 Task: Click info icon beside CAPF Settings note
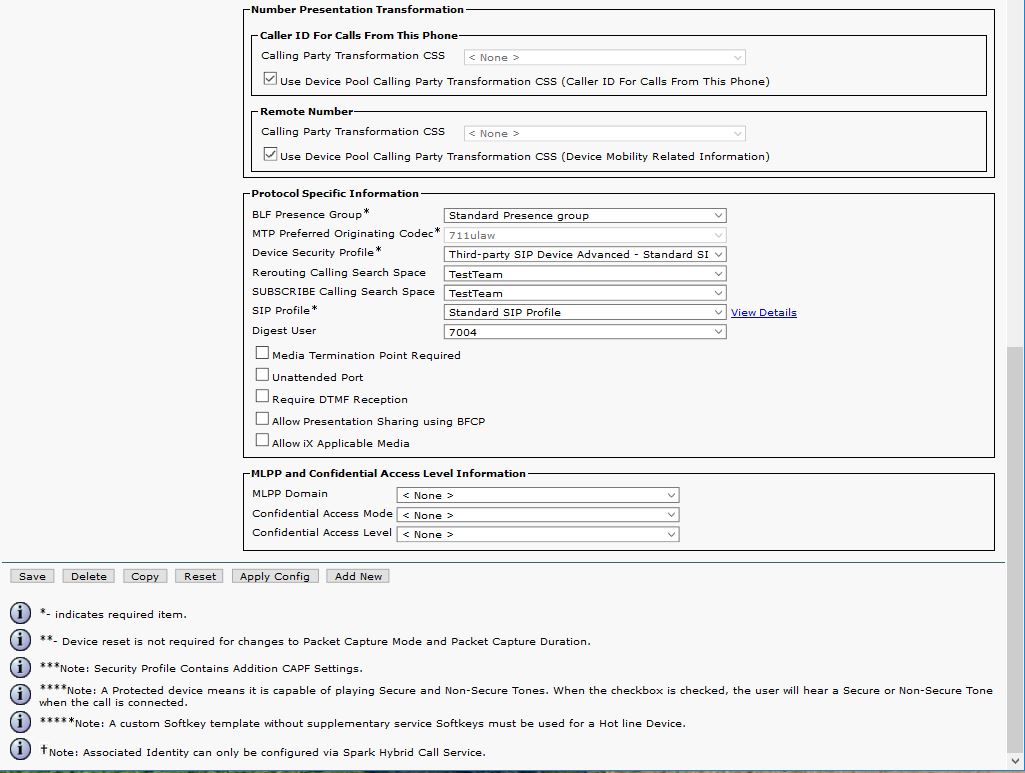[x=20, y=667]
